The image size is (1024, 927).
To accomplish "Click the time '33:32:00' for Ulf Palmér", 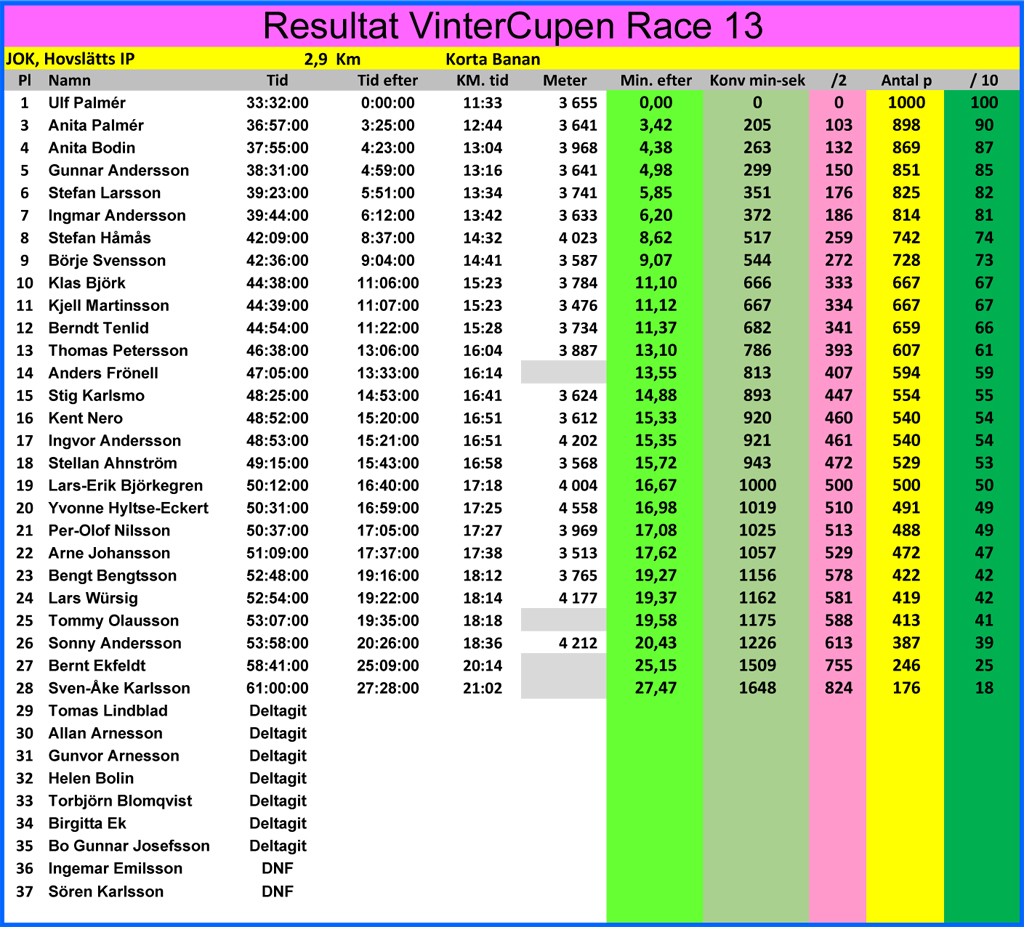I will 277,103.
